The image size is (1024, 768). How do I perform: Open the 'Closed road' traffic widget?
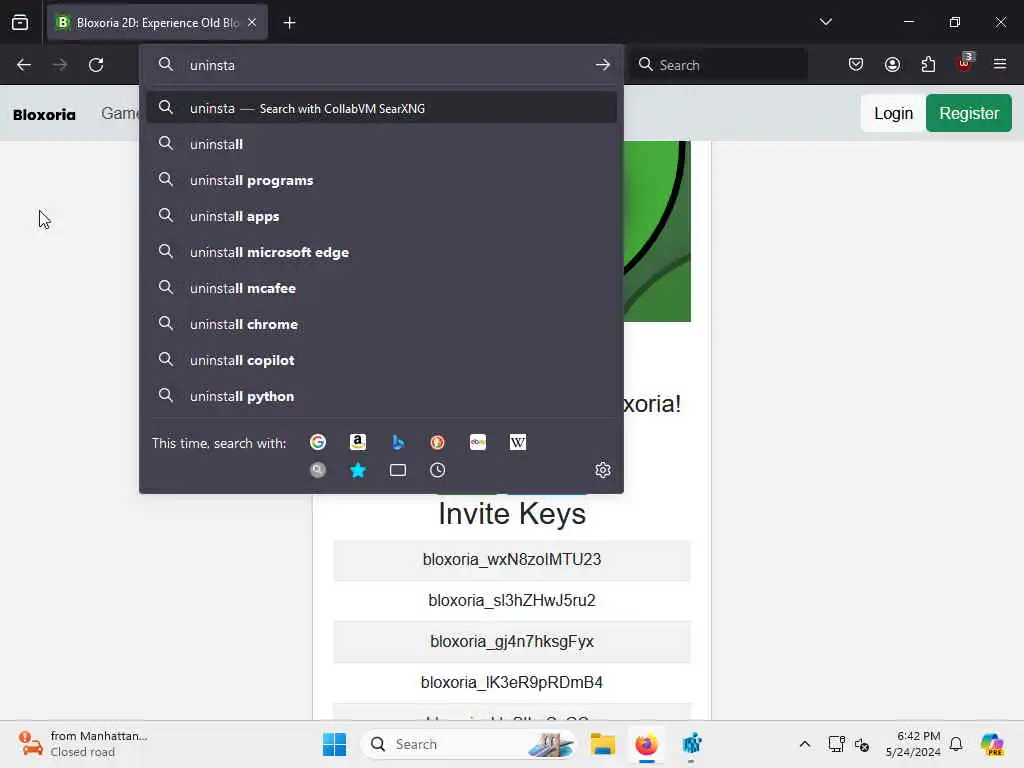point(84,744)
